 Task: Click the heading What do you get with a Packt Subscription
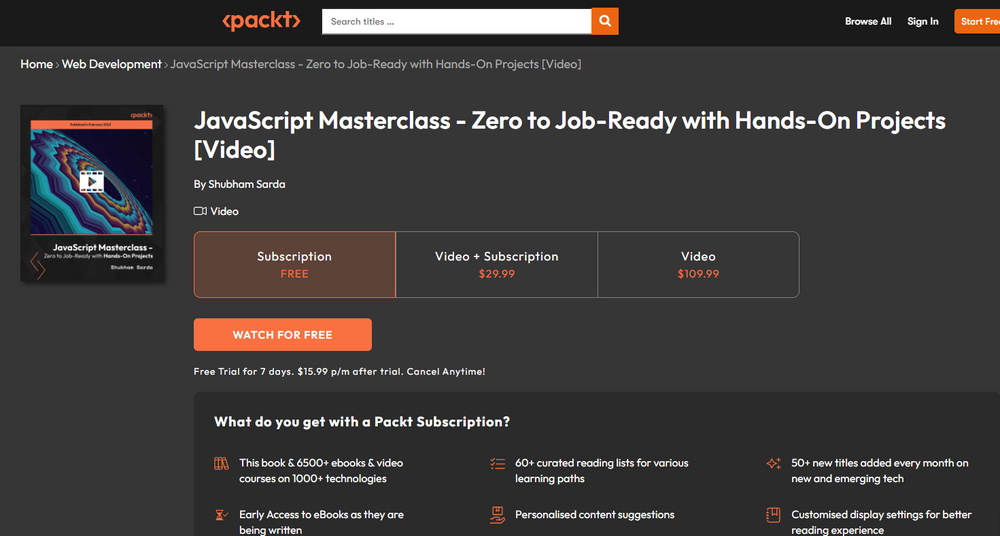[x=362, y=421]
